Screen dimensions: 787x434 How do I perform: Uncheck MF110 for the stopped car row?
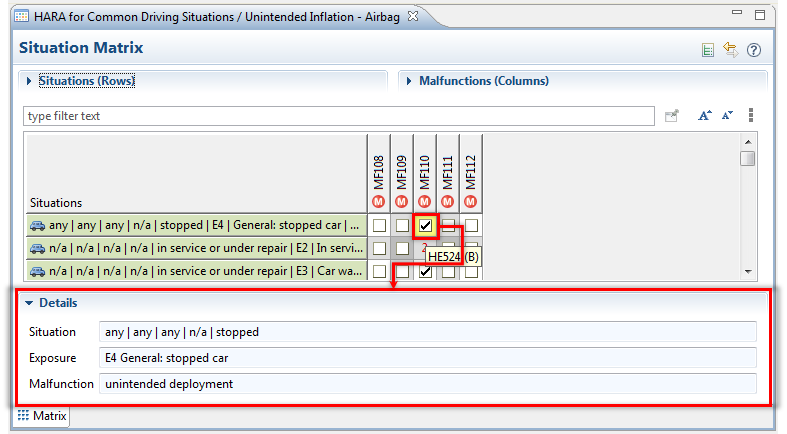click(425, 226)
